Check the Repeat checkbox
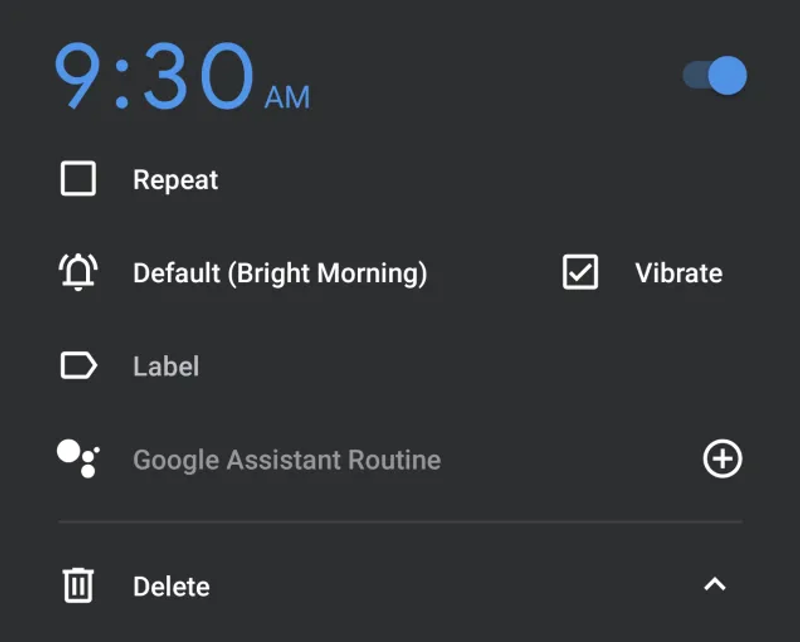The height and width of the screenshot is (642, 800). pyautogui.click(x=78, y=180)
